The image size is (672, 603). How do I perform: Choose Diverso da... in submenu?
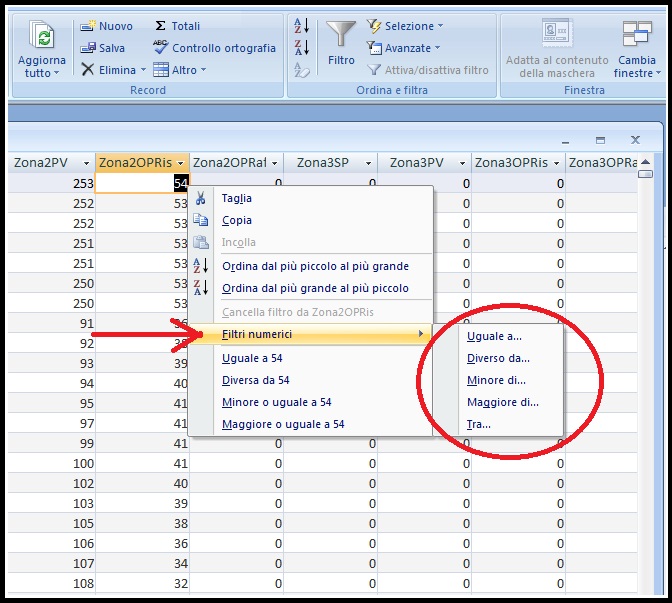tap(498, 358)
